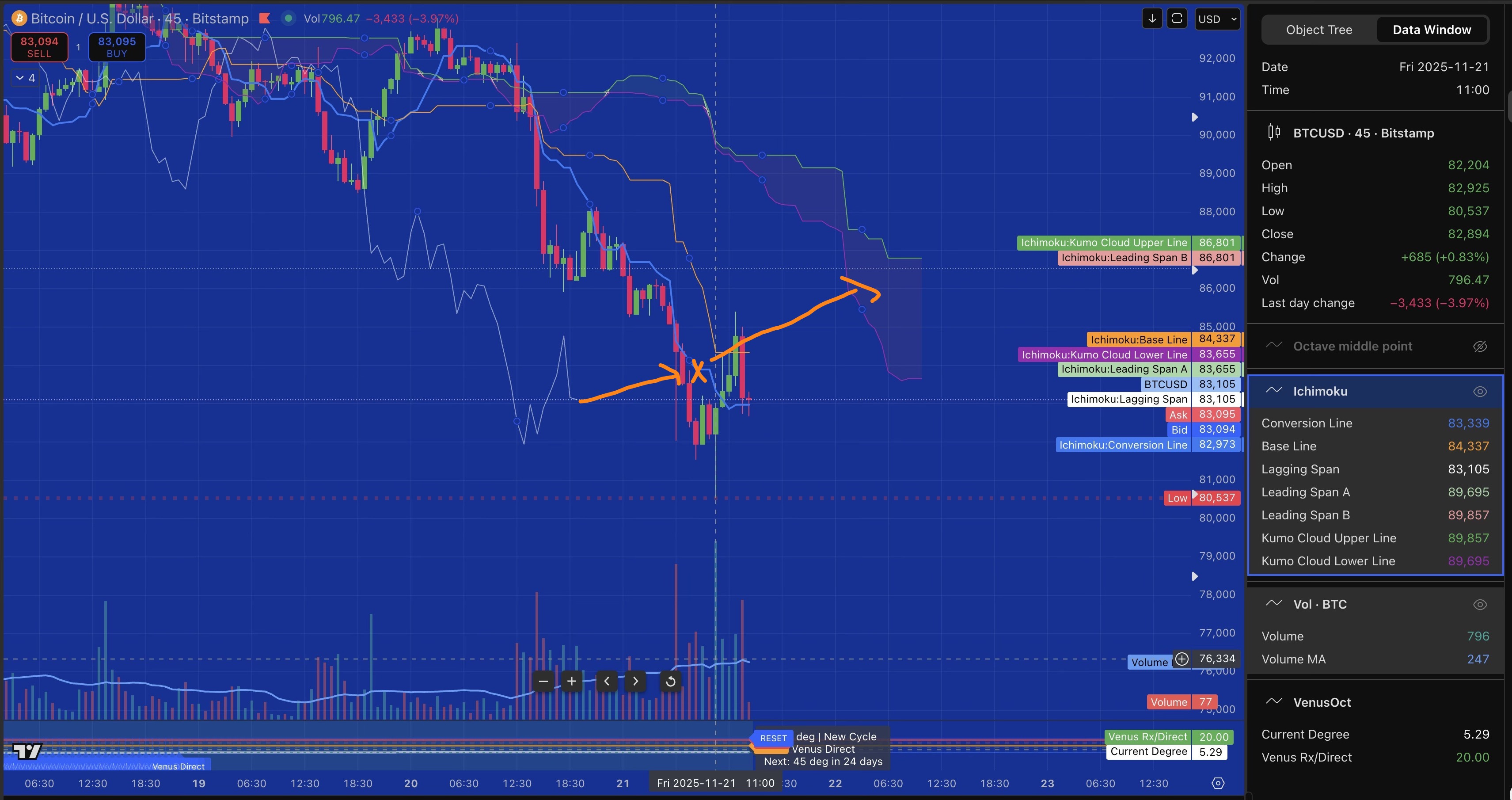Click the fullscreen chart frame icon
Image resolution: width=1512 pixels, height=800 pixels.
[1177, 19]
